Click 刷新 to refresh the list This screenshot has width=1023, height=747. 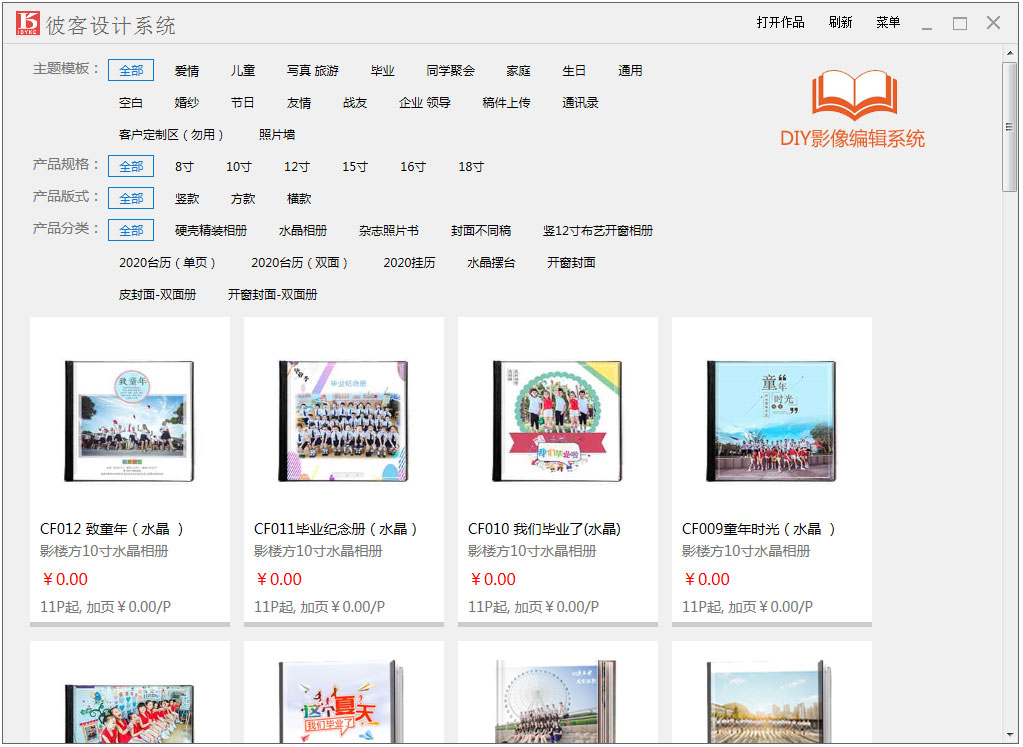tap(840, 23)
